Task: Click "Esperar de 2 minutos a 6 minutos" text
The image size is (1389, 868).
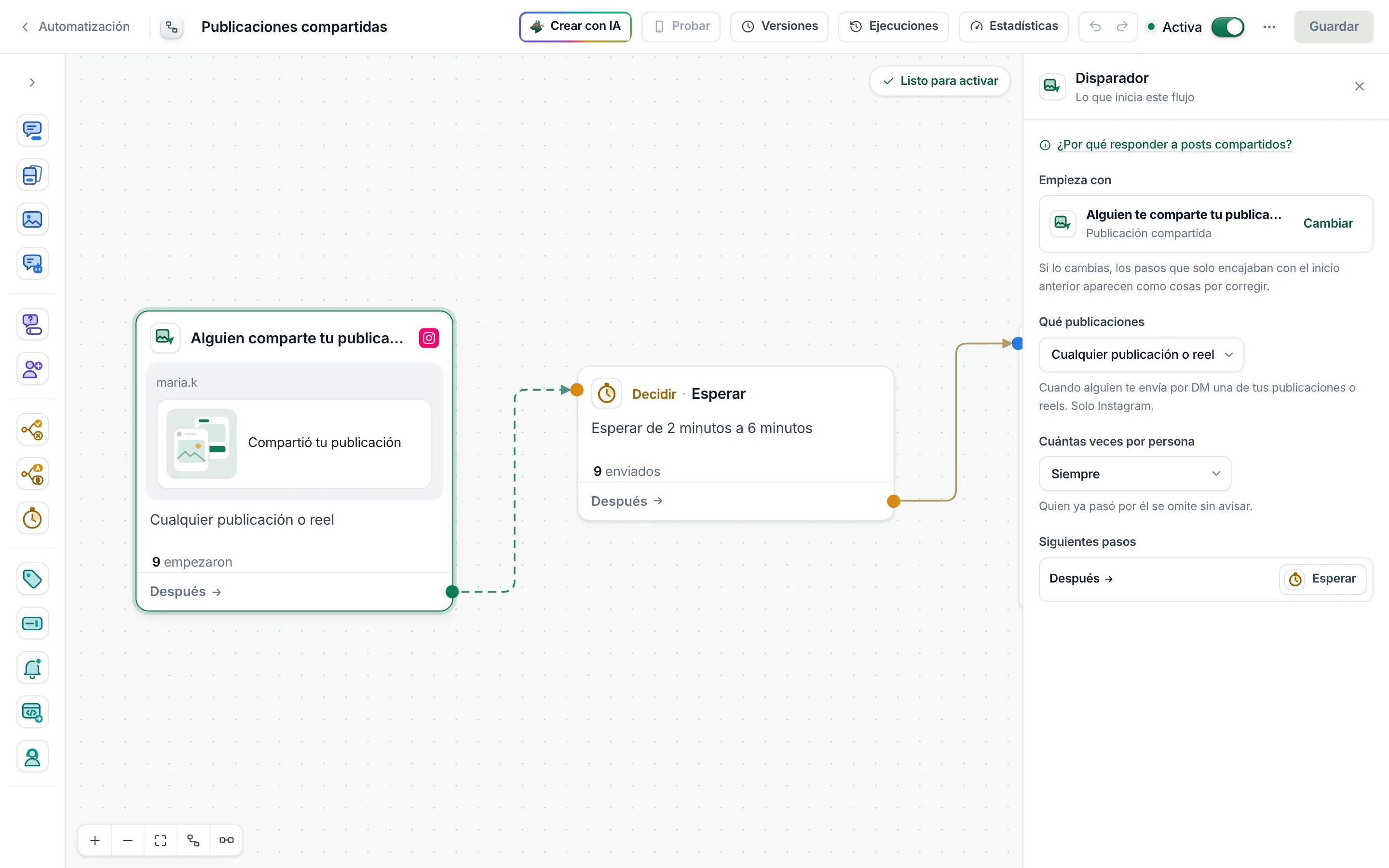Action: tap(701, 428)
